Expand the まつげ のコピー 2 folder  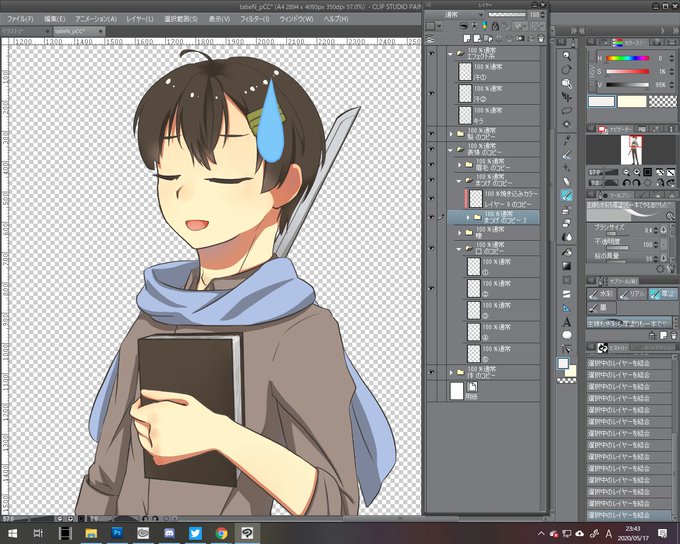pyautogui.click(x=468, y=217)
